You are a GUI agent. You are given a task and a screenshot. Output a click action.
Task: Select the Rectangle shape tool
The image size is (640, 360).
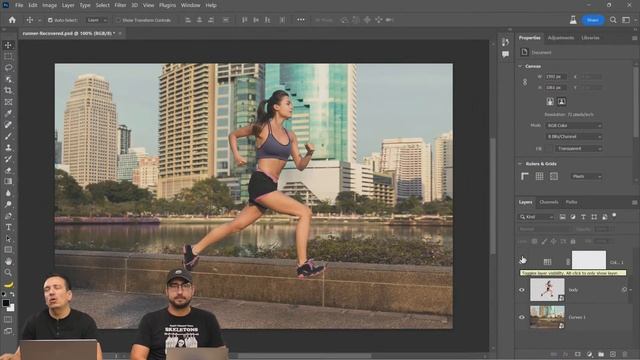(8, 250)
